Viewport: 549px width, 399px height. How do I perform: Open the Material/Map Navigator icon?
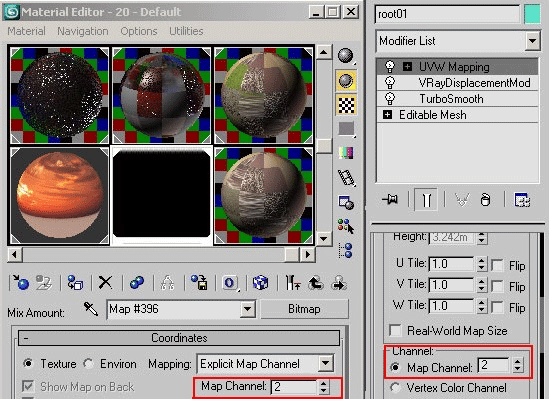[x=346, y=250]
